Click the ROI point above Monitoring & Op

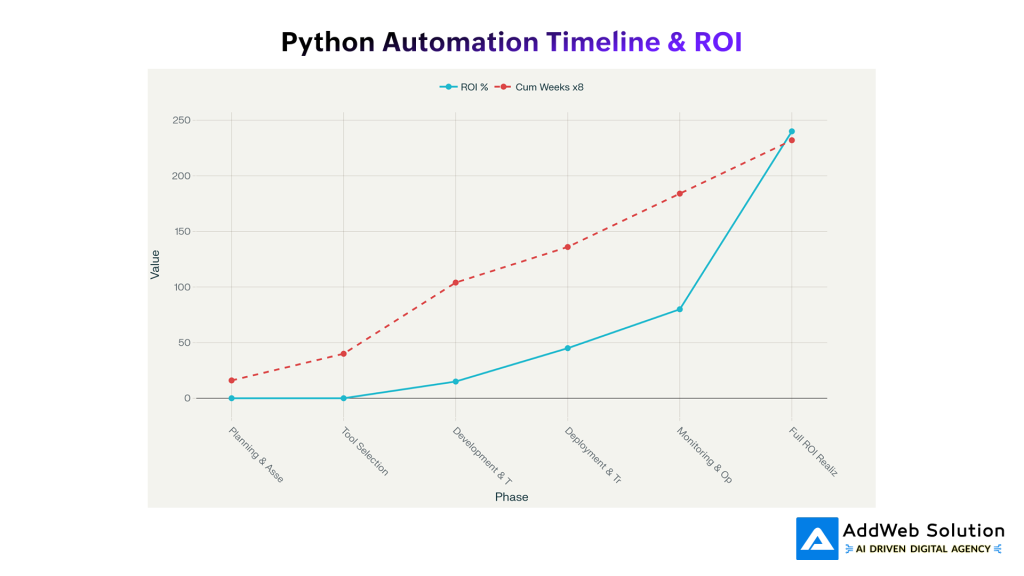[678, 309]
